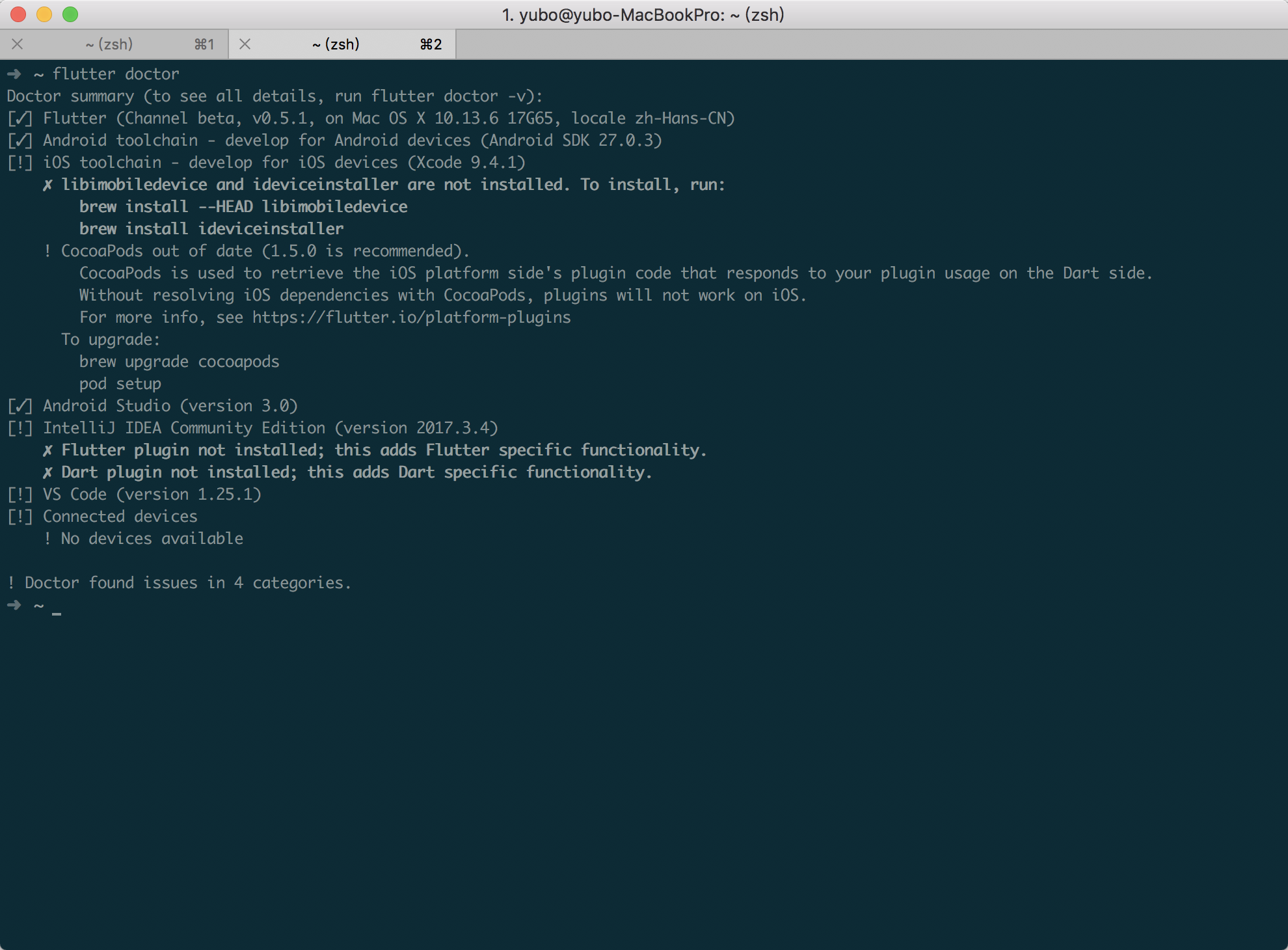The width and height of the screenshot is (1288, 950).
Task: Click the Android Studio version 3.0 line
Action: click(x=152, y=406)
